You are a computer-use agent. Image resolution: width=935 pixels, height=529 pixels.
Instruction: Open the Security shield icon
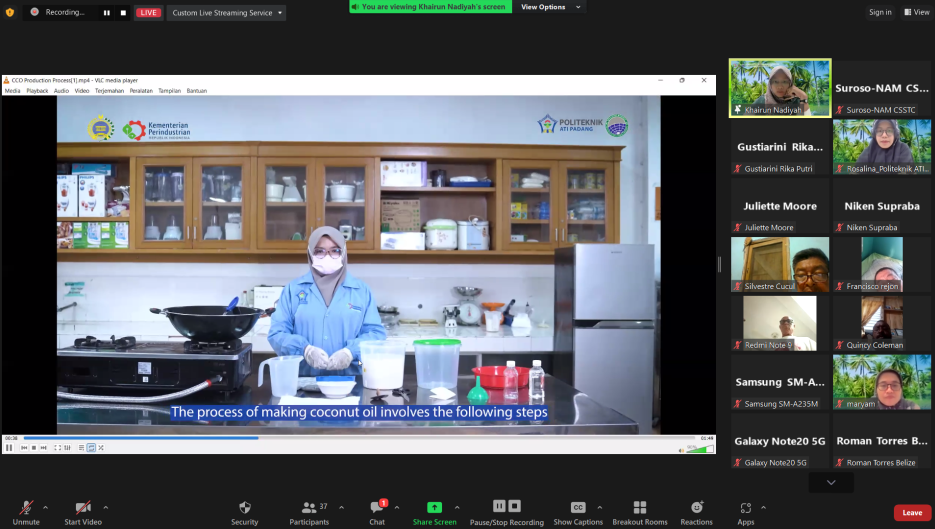pos(244,508)
